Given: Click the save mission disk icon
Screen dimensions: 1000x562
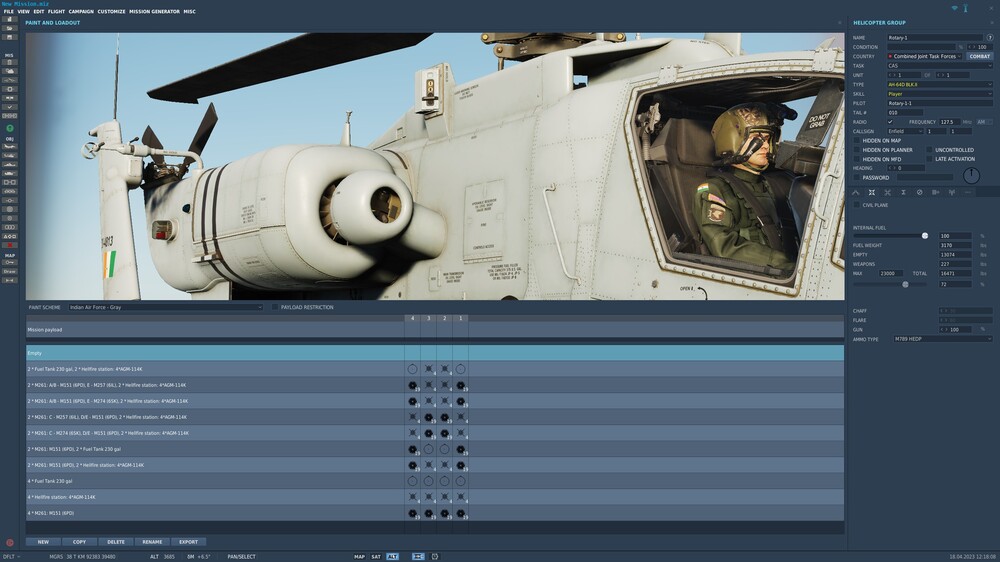Looking at the screenshot, I should [10, 38].
